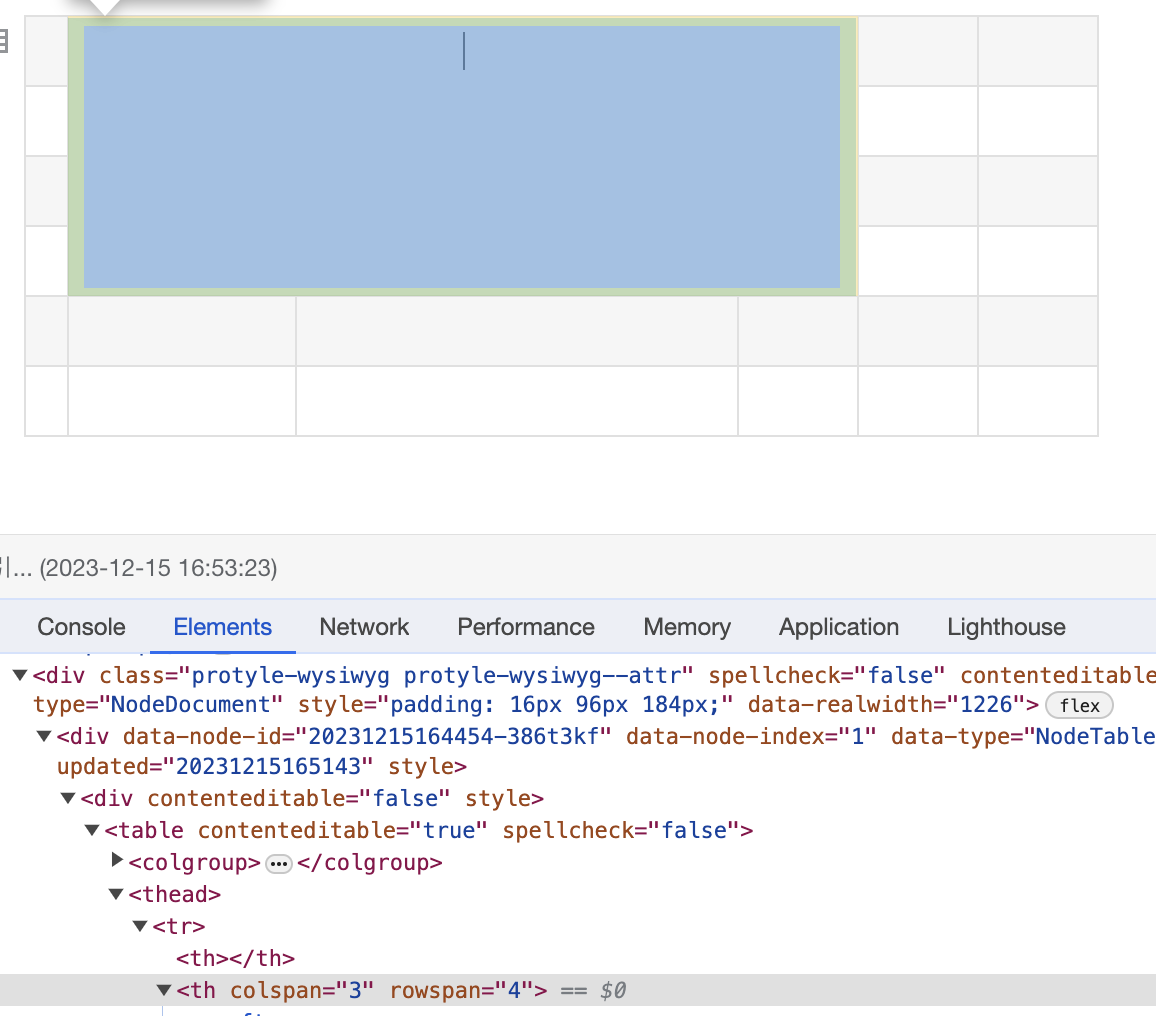The width and height of the screenshot is (1156, 1016).
Task: Collapse the div contenteditable="false" node
Action: 68,798
